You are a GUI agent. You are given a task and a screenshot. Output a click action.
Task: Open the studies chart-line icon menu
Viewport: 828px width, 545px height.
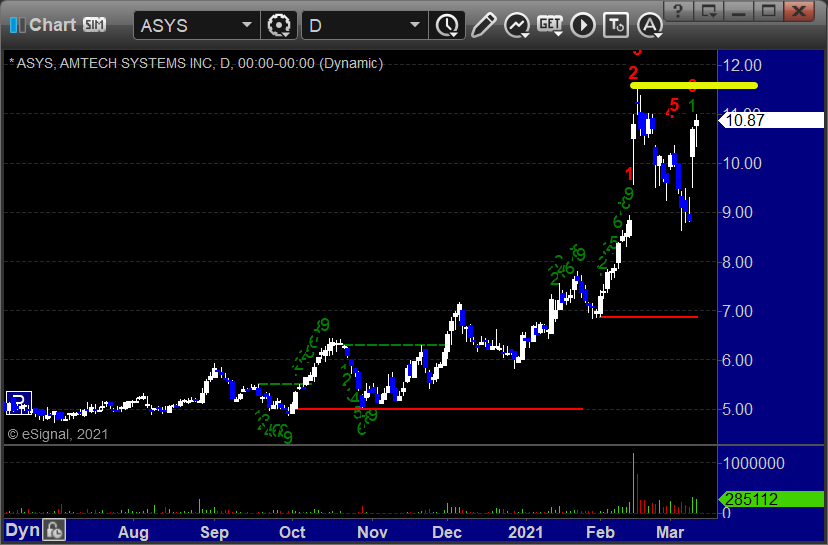(517, 25)
